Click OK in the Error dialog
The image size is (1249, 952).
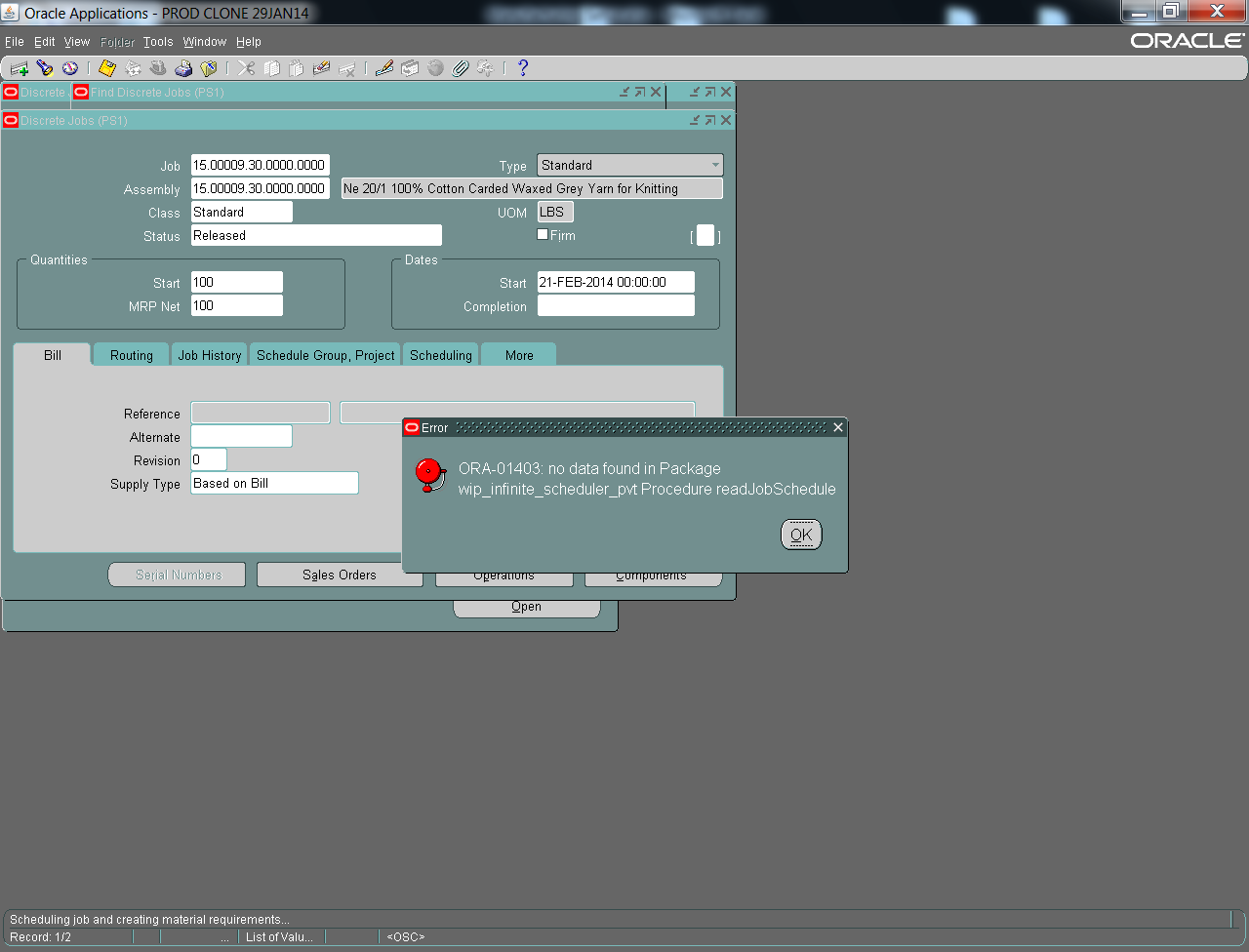(x=801, y=535)
